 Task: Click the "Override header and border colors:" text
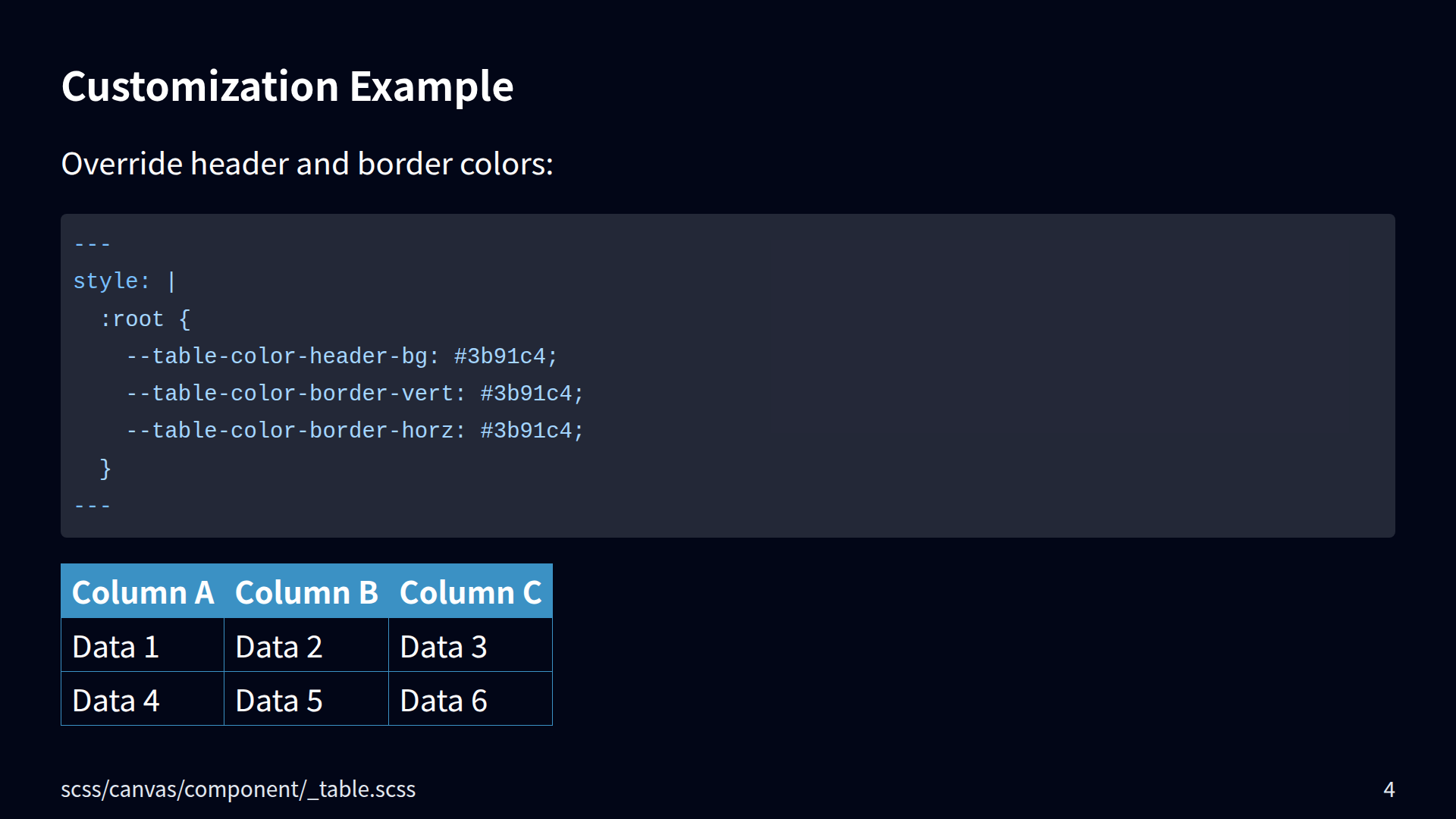[307, 164]
